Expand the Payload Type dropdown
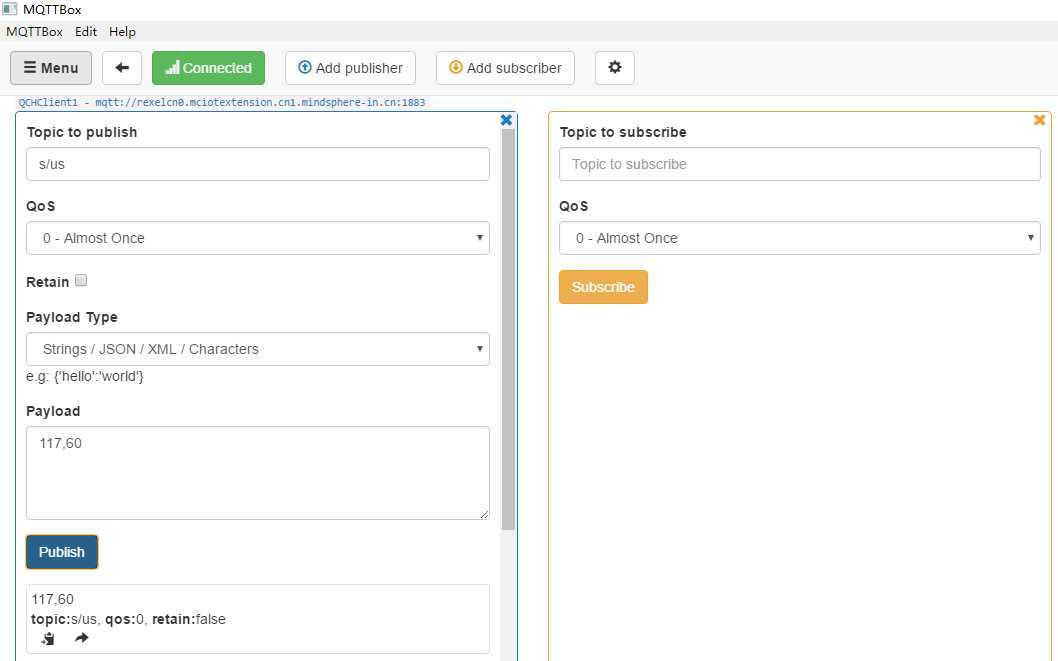The width and height of the screenshot is (1058, 661). point(258,349)
